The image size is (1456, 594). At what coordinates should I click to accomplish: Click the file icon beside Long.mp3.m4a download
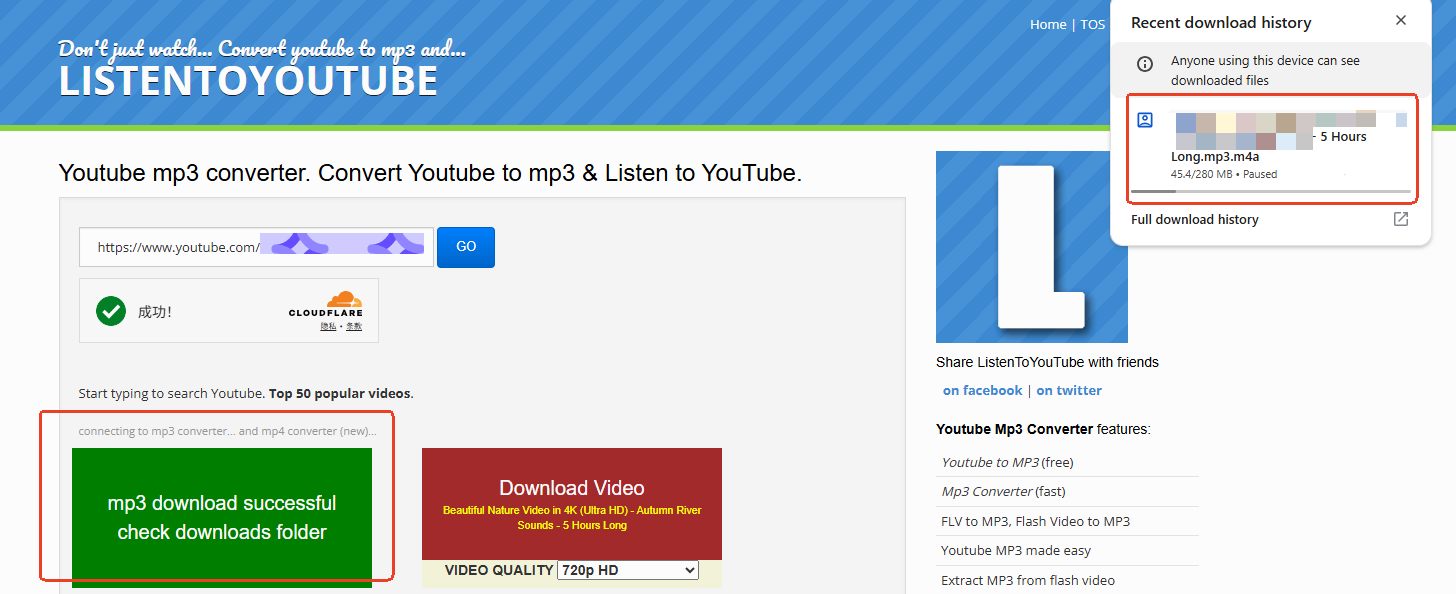[1145, 119]
